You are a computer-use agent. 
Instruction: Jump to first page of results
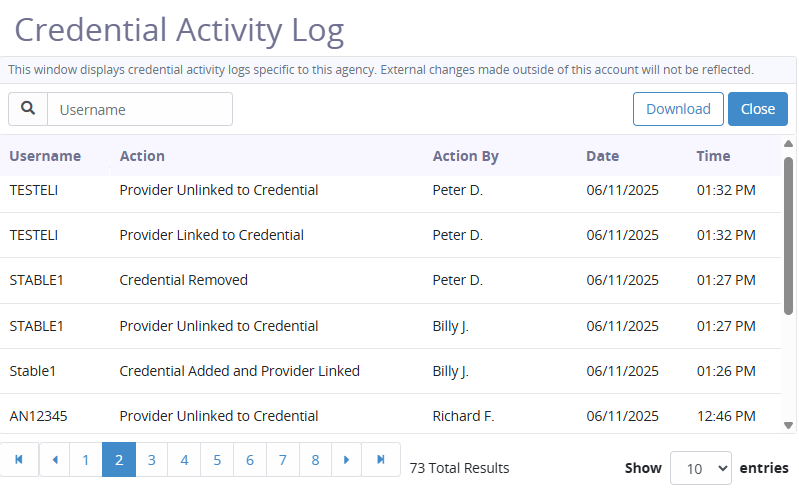19,460
